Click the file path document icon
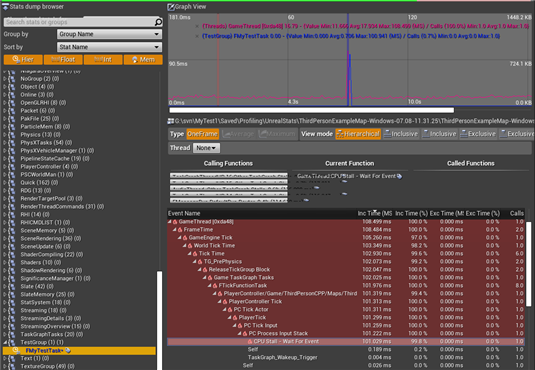 [171, 121]
